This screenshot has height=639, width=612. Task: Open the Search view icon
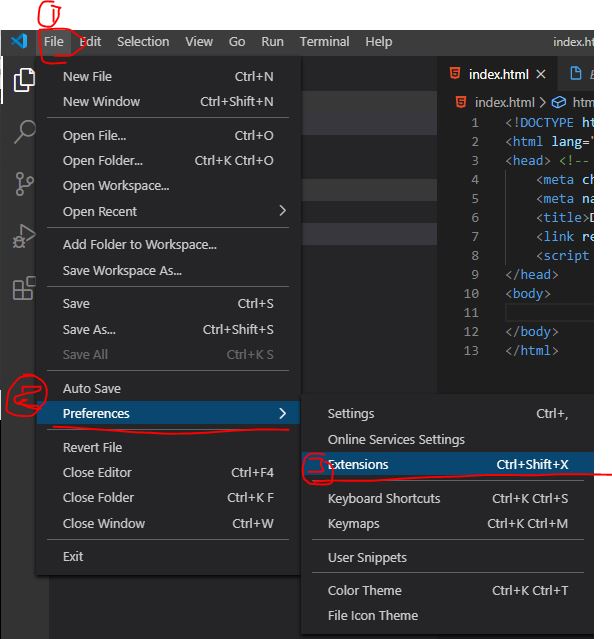click(24, 131)
